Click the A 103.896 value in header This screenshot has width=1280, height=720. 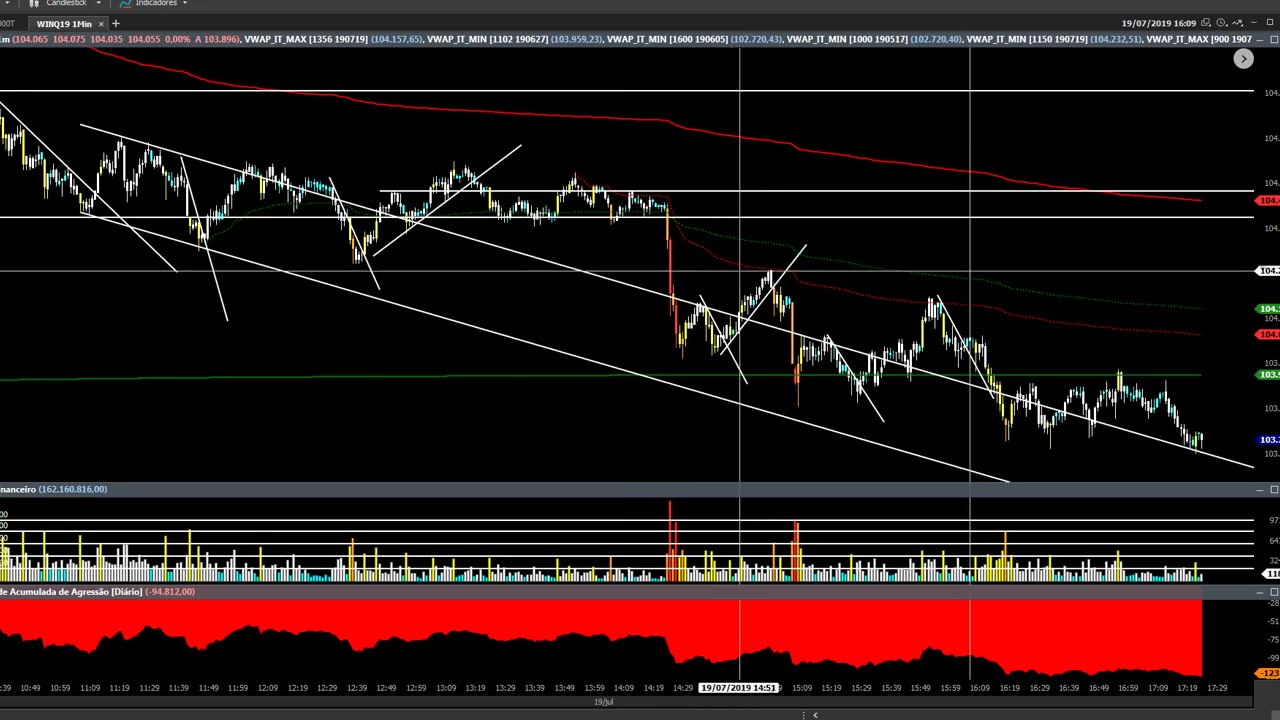(217, 39)
